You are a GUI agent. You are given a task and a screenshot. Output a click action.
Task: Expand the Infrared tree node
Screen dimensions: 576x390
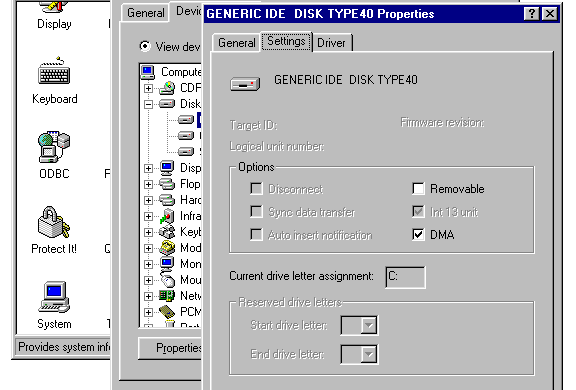148,216
